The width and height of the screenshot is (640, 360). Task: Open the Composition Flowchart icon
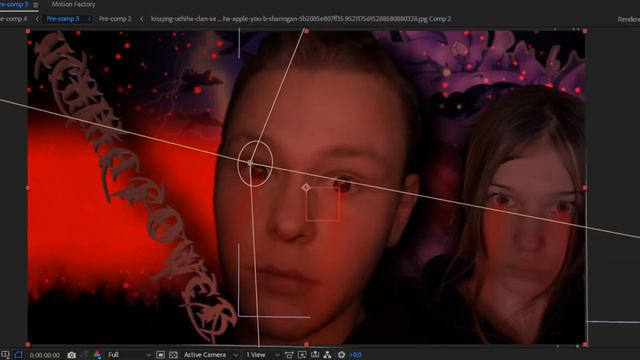coord(327,355)
